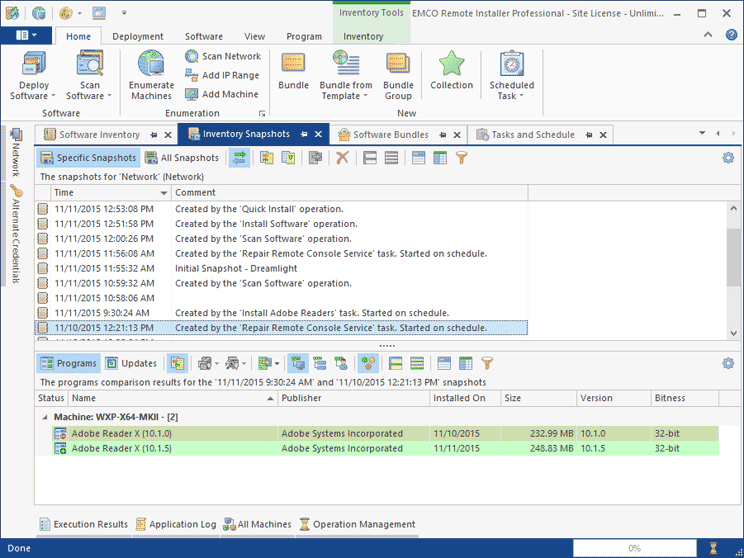Viewport: 744px width, 558px height.
Task: Switch to the Software Bundles tab
Action: point(390,135)
